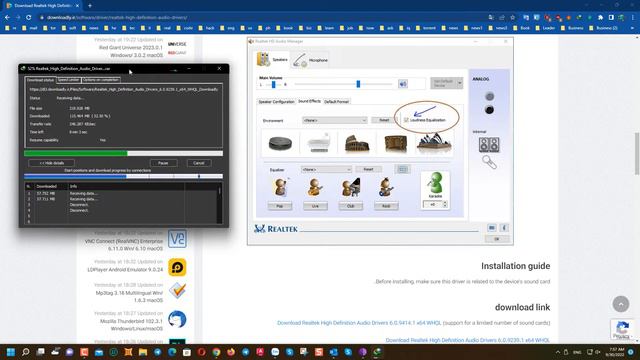Click the Mozilla Thunderbird icon in sidebar
640x360 pixels.
pyautogui.click(x=177, y=319)
